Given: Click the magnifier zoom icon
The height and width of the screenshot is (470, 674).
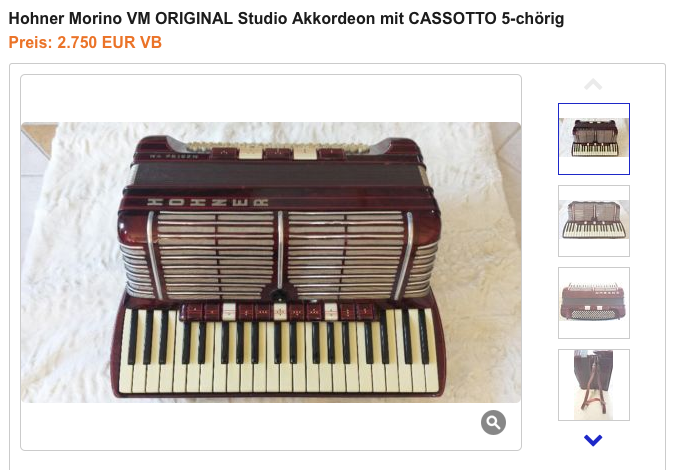Looking at the screenshot, I should point(493,422).
